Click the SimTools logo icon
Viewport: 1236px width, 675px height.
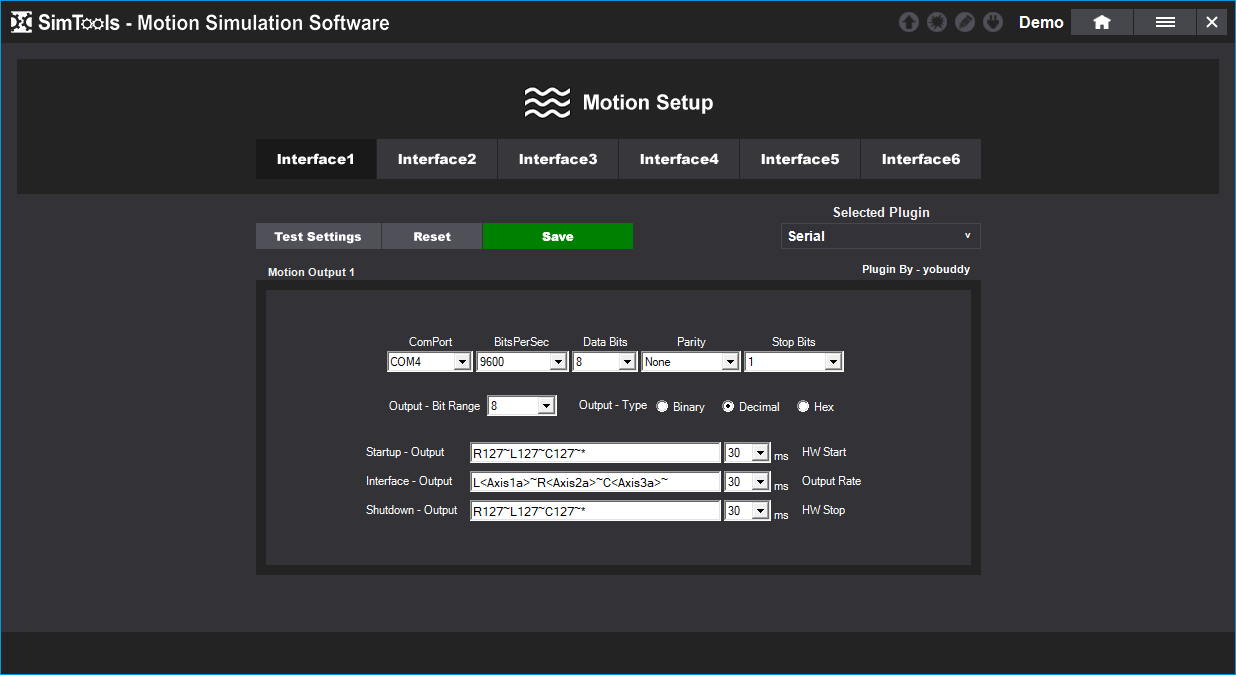[x=22, y=22]
